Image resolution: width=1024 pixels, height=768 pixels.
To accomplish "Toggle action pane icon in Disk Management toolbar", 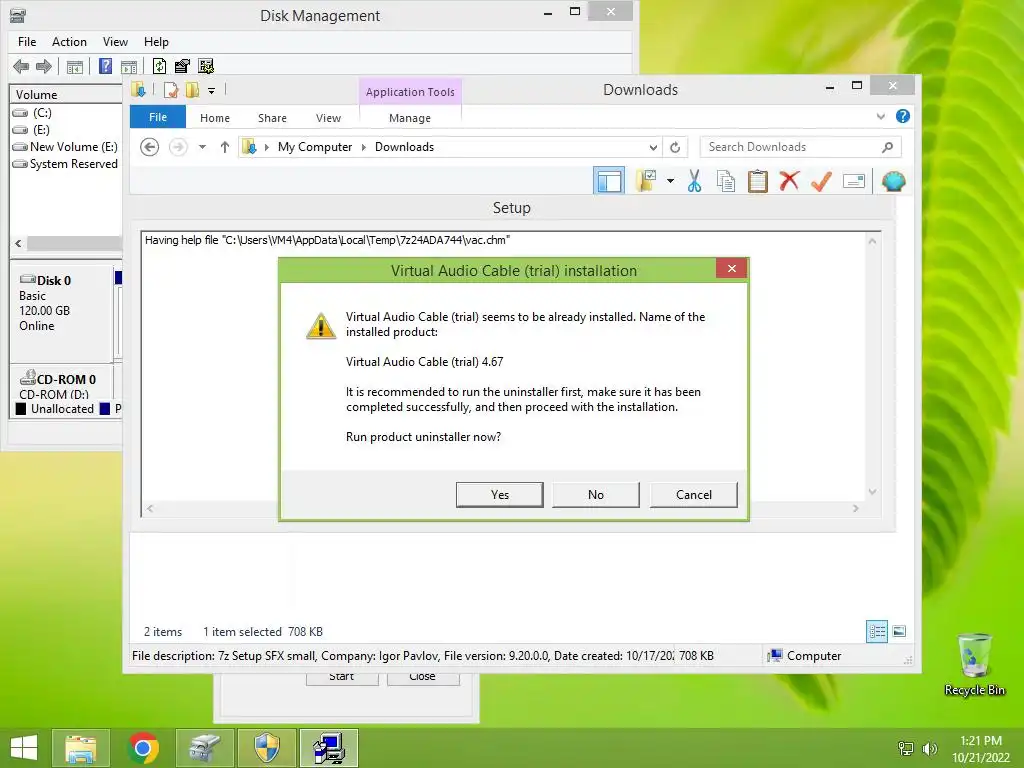I will [x=129, y=67].
